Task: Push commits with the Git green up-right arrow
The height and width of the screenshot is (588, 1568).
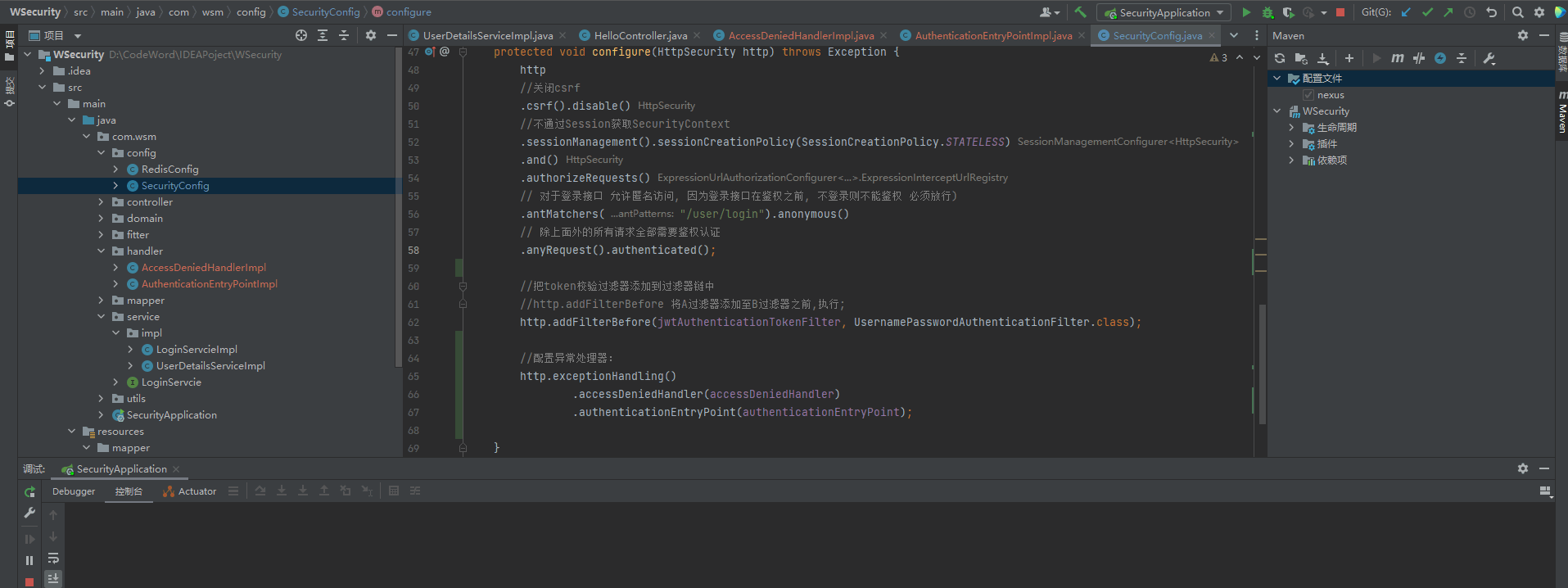Action: click(1448, 12)
